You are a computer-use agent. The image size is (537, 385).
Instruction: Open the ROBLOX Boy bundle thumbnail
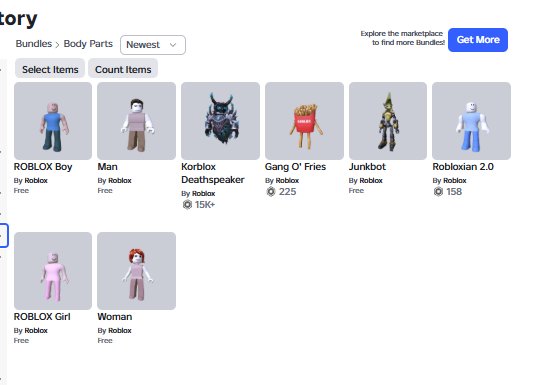pyautogui.click(x=53, y=121)
